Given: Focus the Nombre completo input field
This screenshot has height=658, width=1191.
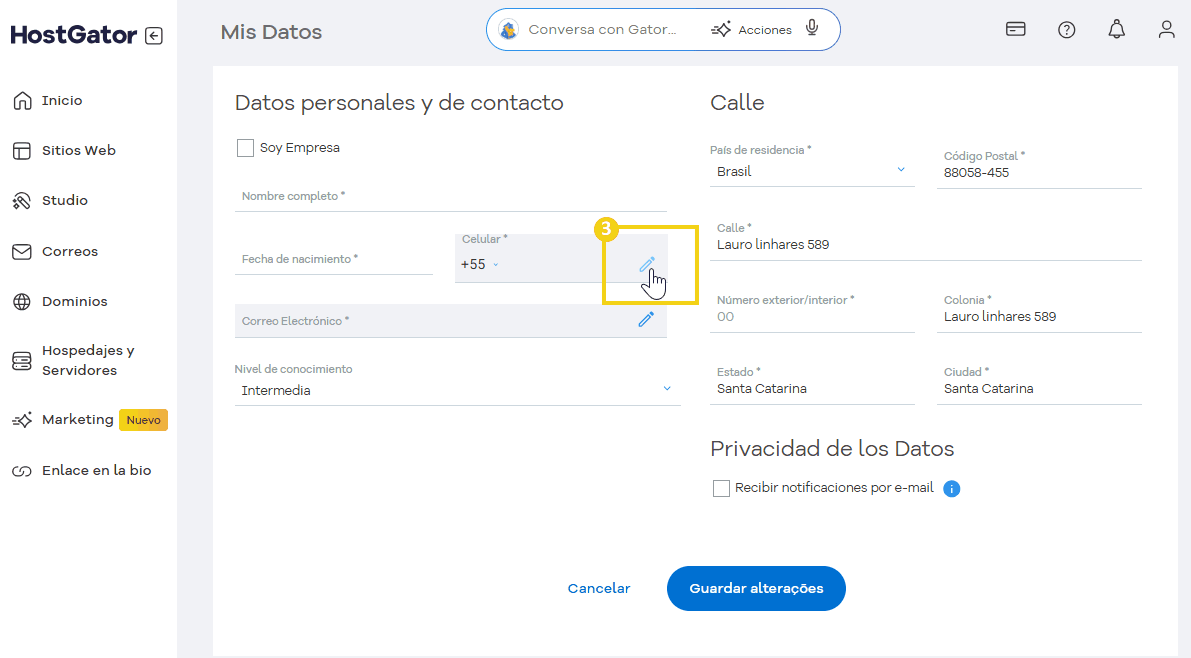Looking at the screenshot, I should (x=450, y=197).
